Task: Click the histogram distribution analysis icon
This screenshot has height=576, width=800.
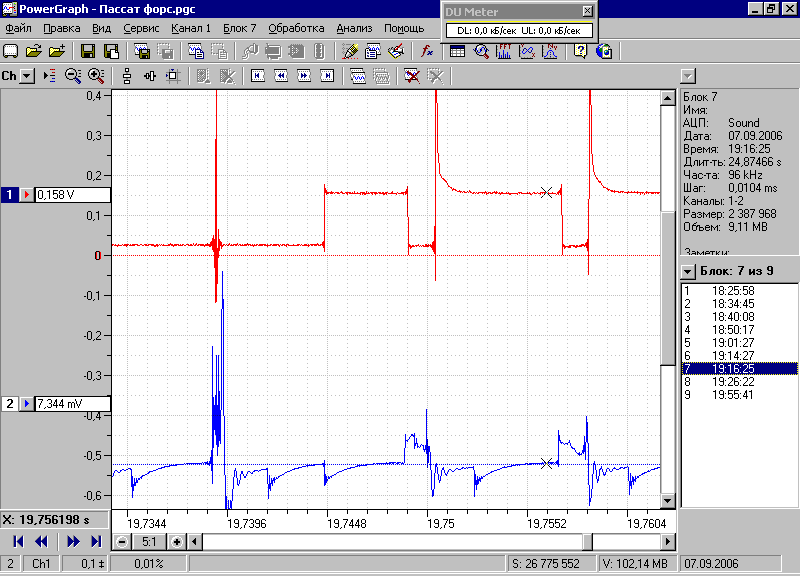Action: pyautogui.click(x=550, y=51)
